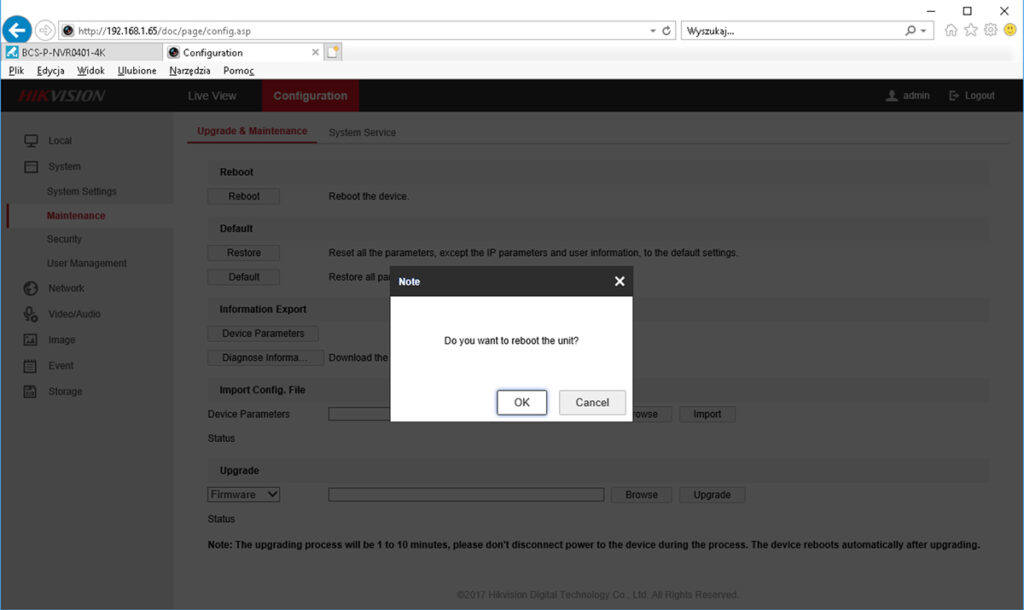Screen dimensions: 1024x610
Task: Click the Restore button under Default
Action: [x=243, y=252]
